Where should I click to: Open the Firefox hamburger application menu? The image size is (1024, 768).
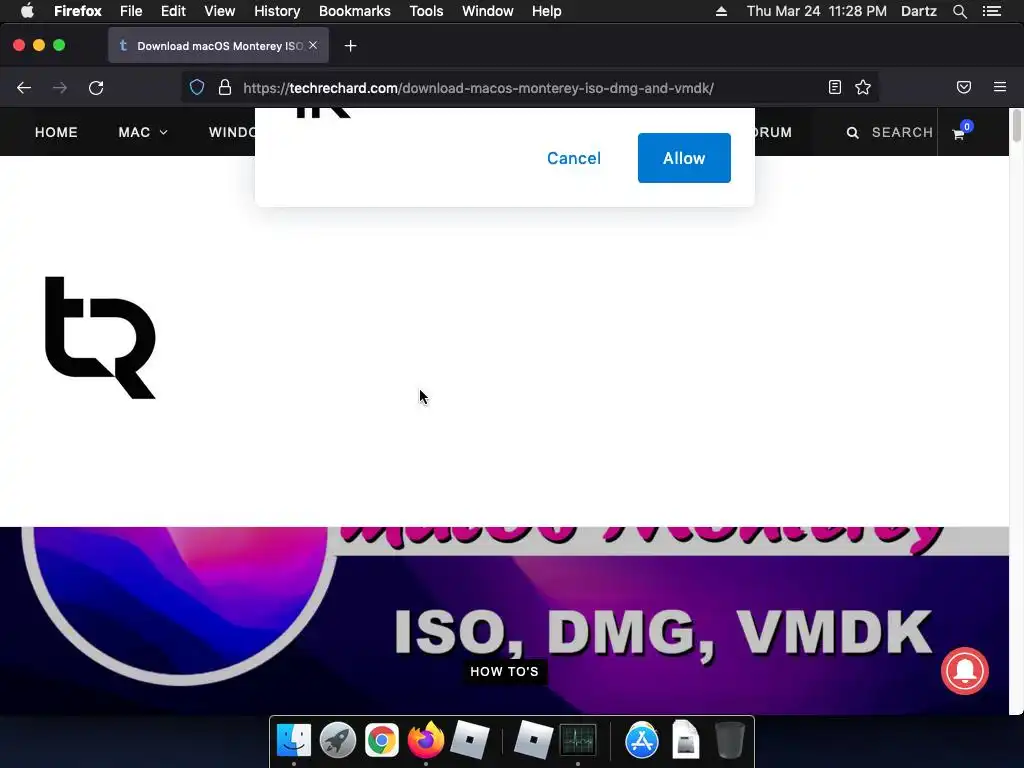pos(1000,87)
